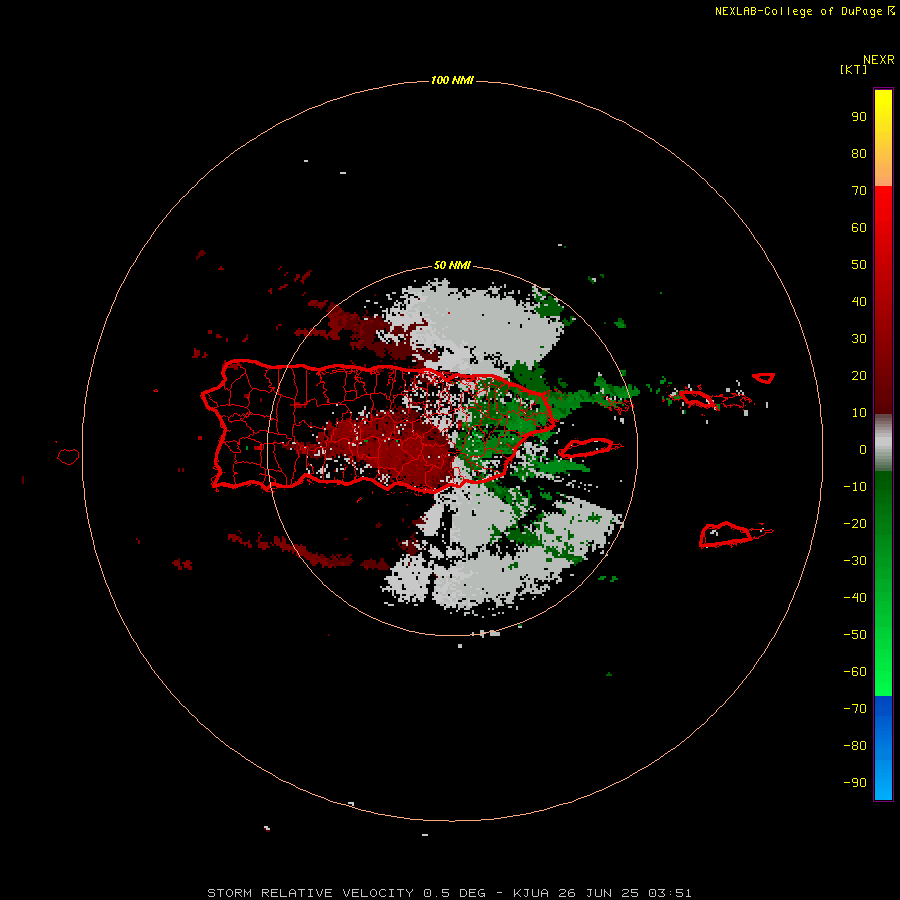Click the 60 label above 50 on scale
The width and height of the screenshot is (900, 900).
[859, 228]
